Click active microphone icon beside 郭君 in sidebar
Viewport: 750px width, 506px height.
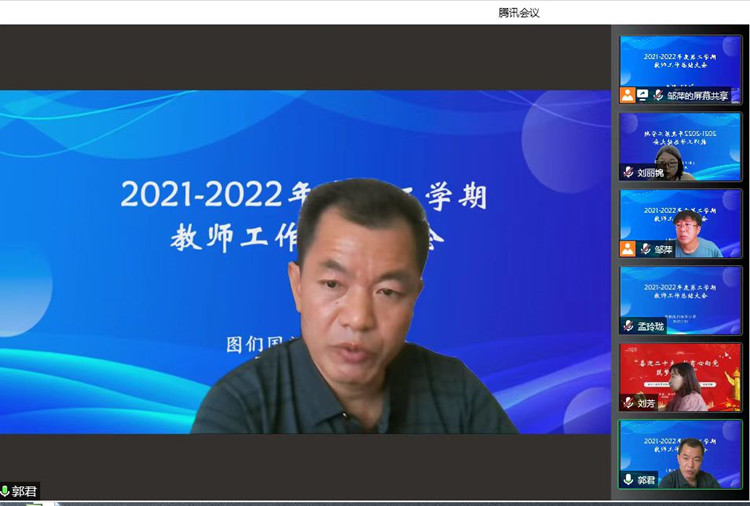tap(629, 480)
